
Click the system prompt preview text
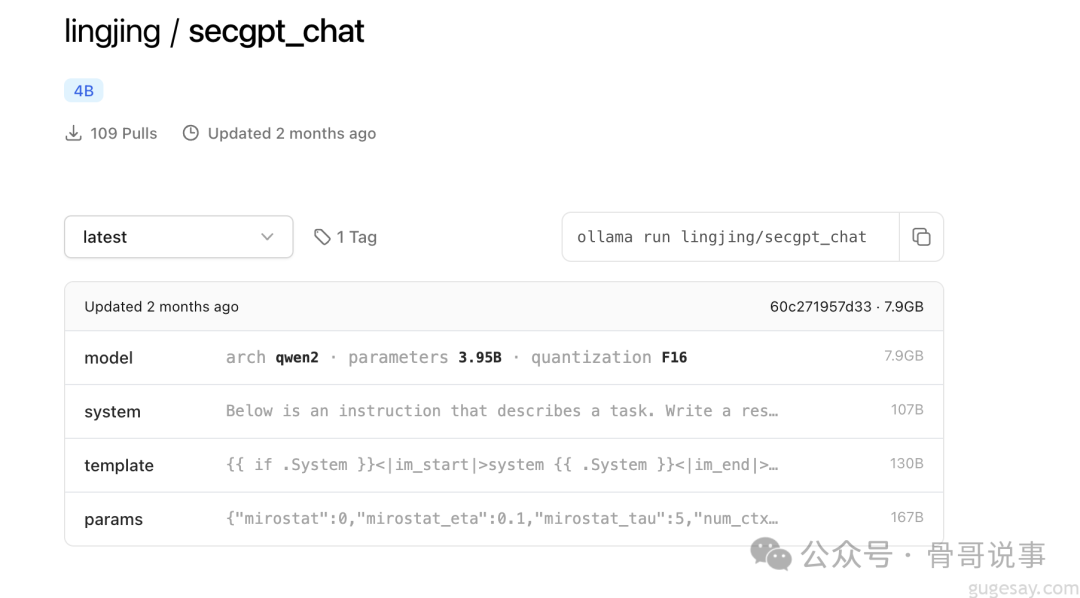tap(501, 411)
